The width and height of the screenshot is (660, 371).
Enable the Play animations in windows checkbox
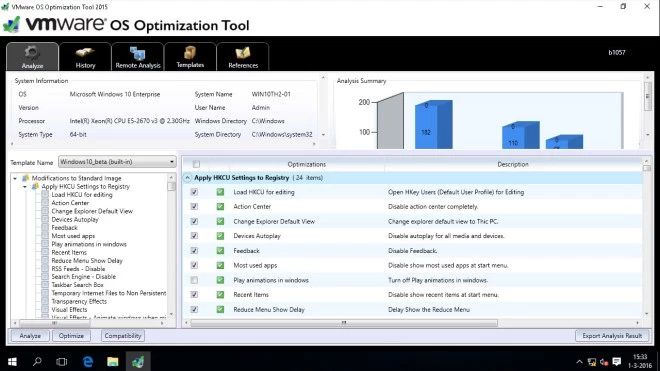click(194, 280)
